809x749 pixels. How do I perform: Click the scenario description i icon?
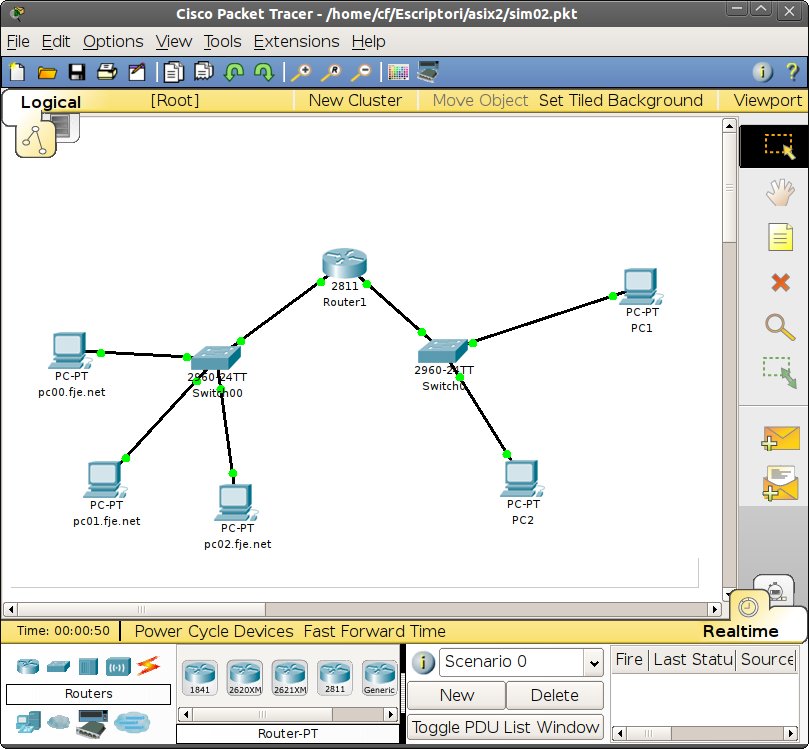[423, 662]
